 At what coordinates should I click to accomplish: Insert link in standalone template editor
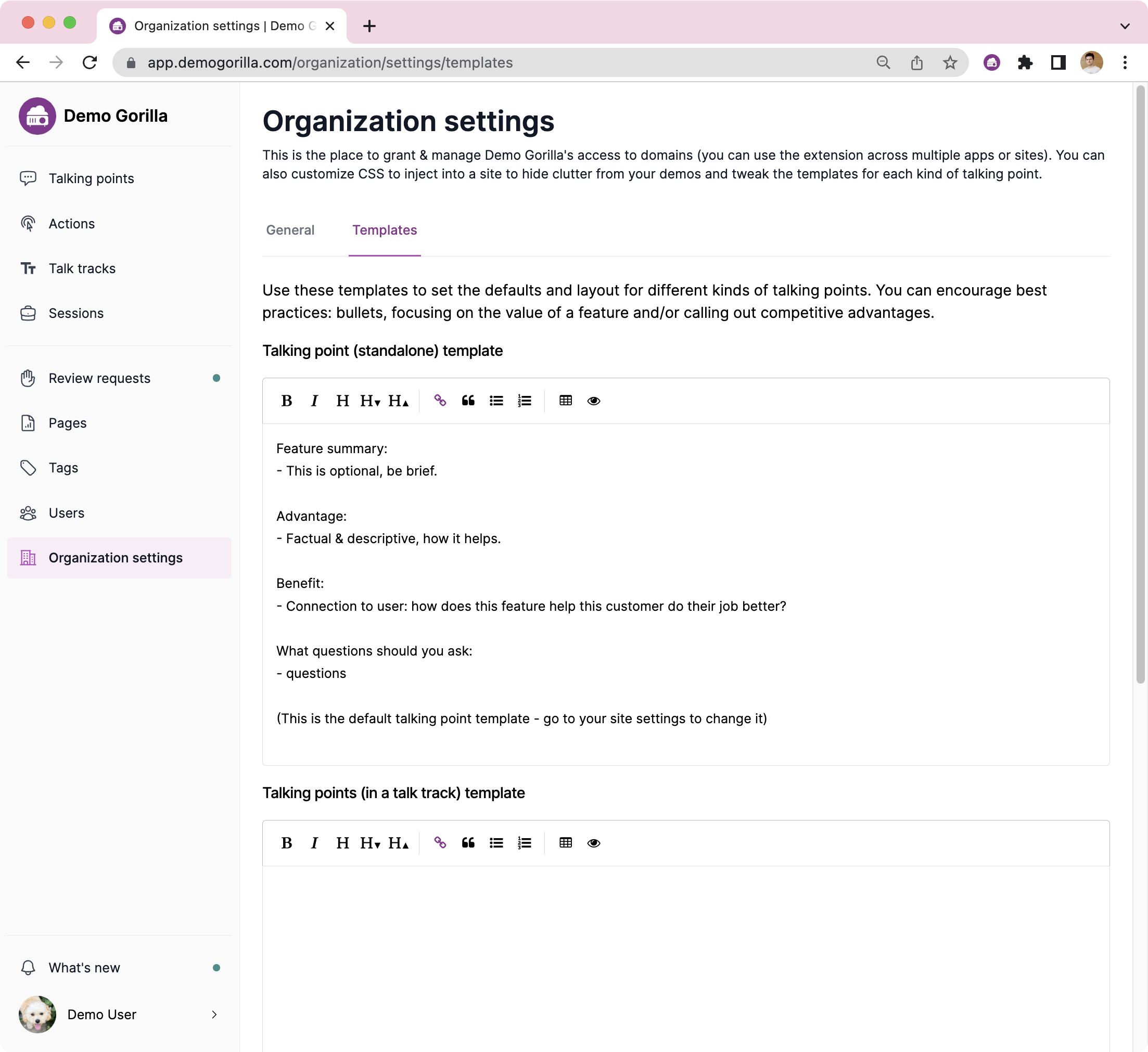440,401
